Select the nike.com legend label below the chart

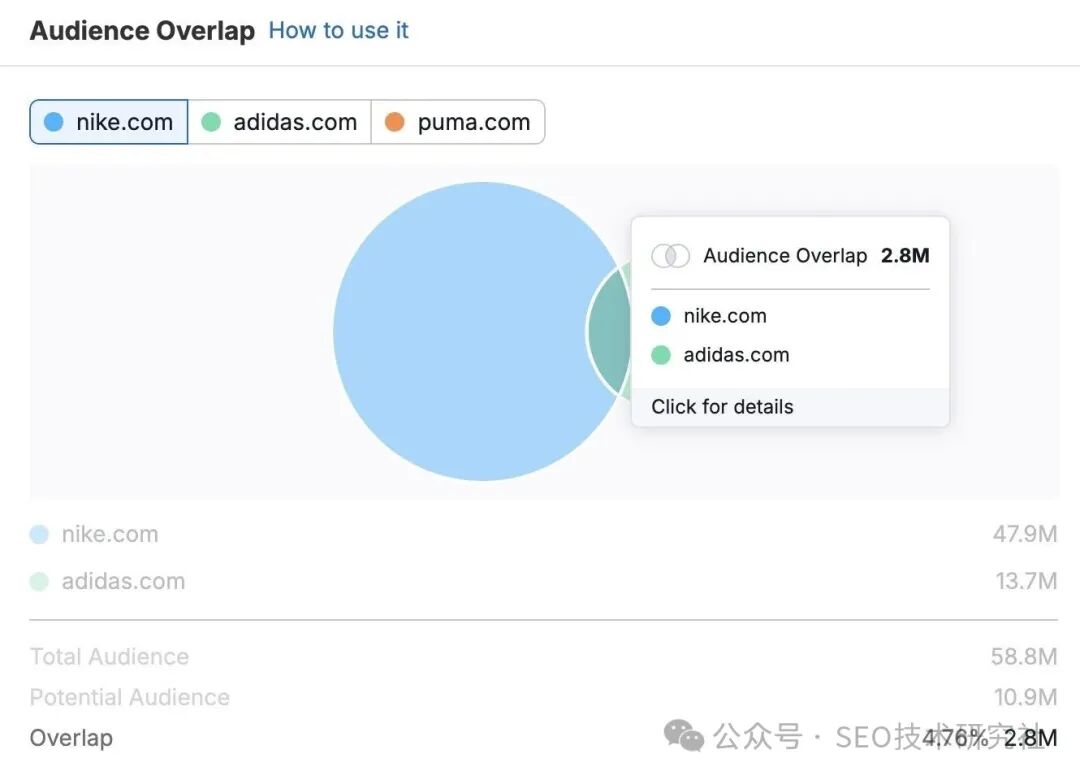pyautogui.click(x=110, y=535)
